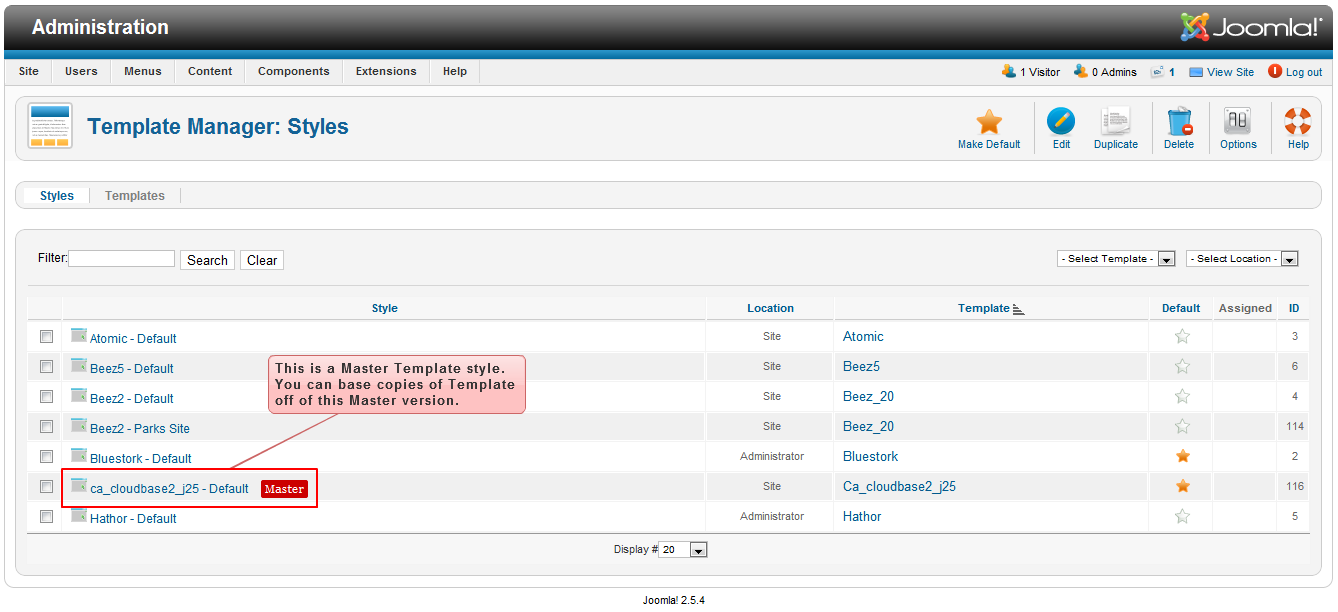Open the Atomic - Default style link
The height and width of the screenshot is (612, 1338).
pos(133,339)
